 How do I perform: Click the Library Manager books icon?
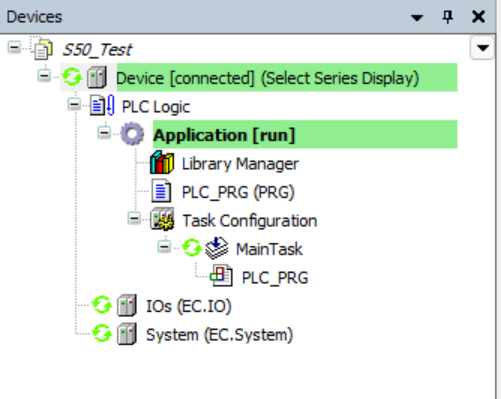click(162, 163)
